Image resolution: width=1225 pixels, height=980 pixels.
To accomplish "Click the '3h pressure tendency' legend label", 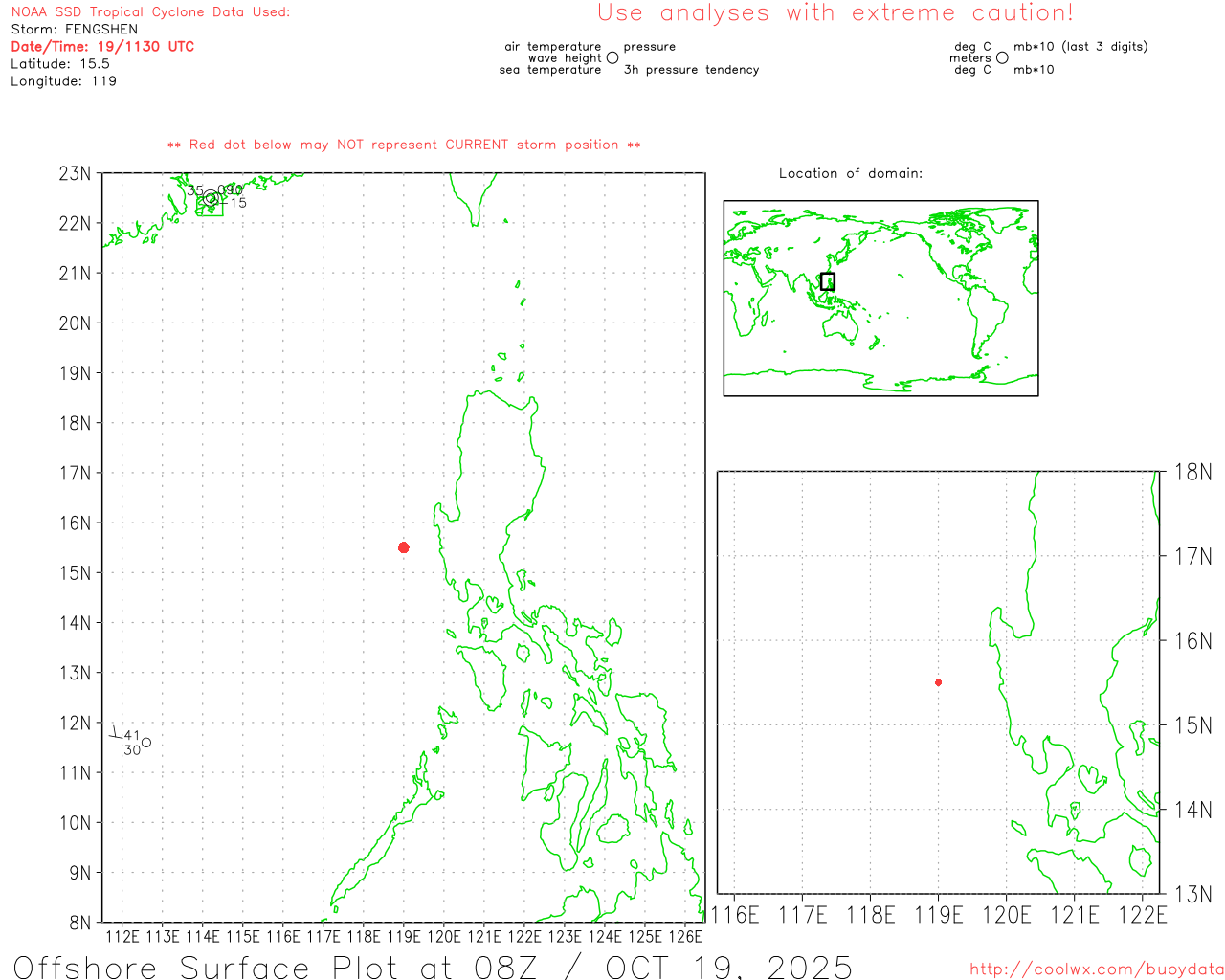I will 691,70.
